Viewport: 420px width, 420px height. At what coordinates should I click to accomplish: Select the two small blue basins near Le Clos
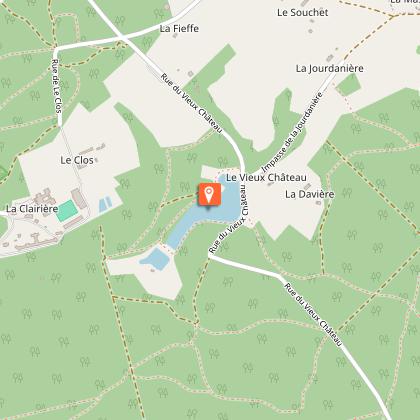[105, 204]
